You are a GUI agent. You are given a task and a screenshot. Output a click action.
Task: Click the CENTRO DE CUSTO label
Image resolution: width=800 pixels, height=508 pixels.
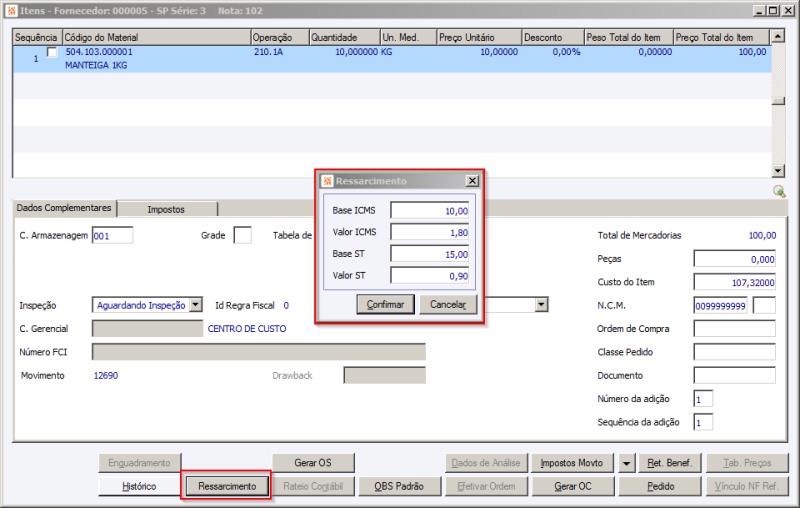247,329
